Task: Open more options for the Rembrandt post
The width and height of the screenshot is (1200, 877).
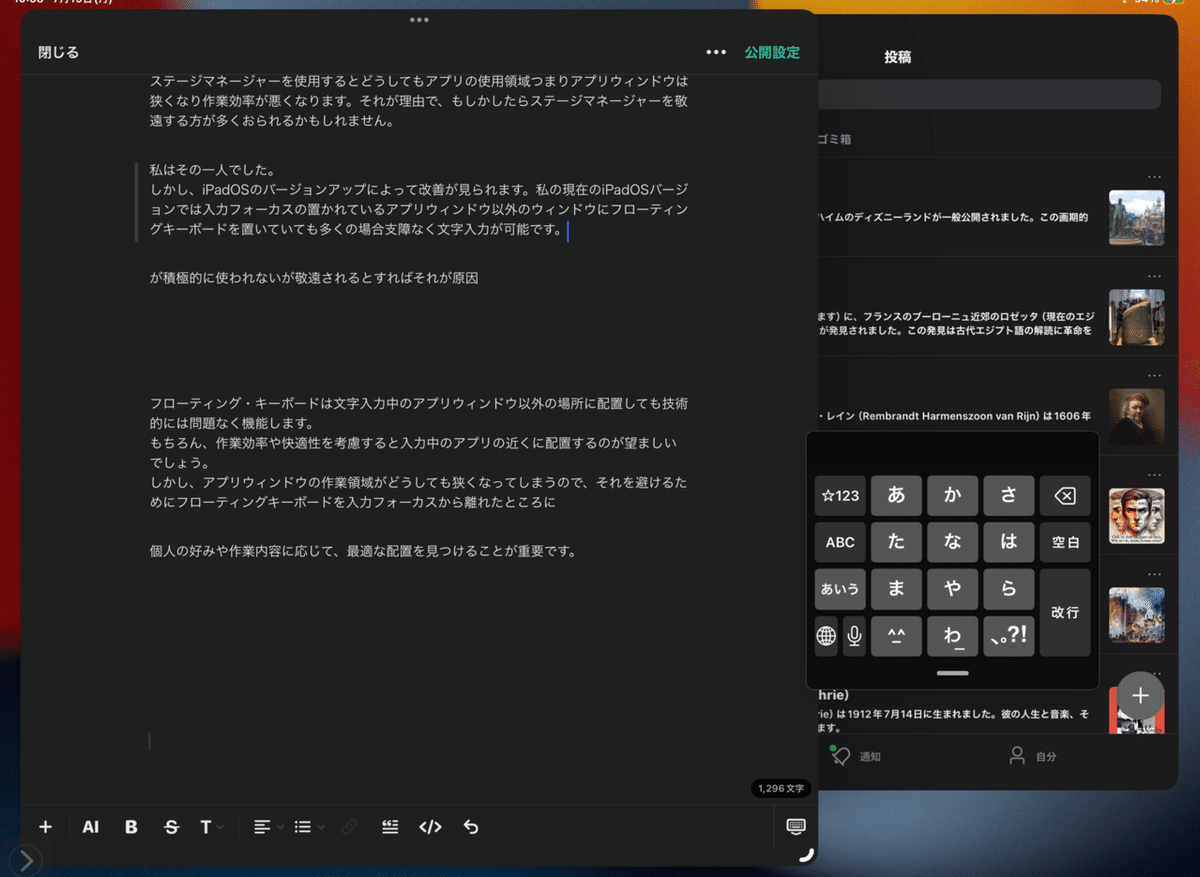Action: (x=1155, y=375)
